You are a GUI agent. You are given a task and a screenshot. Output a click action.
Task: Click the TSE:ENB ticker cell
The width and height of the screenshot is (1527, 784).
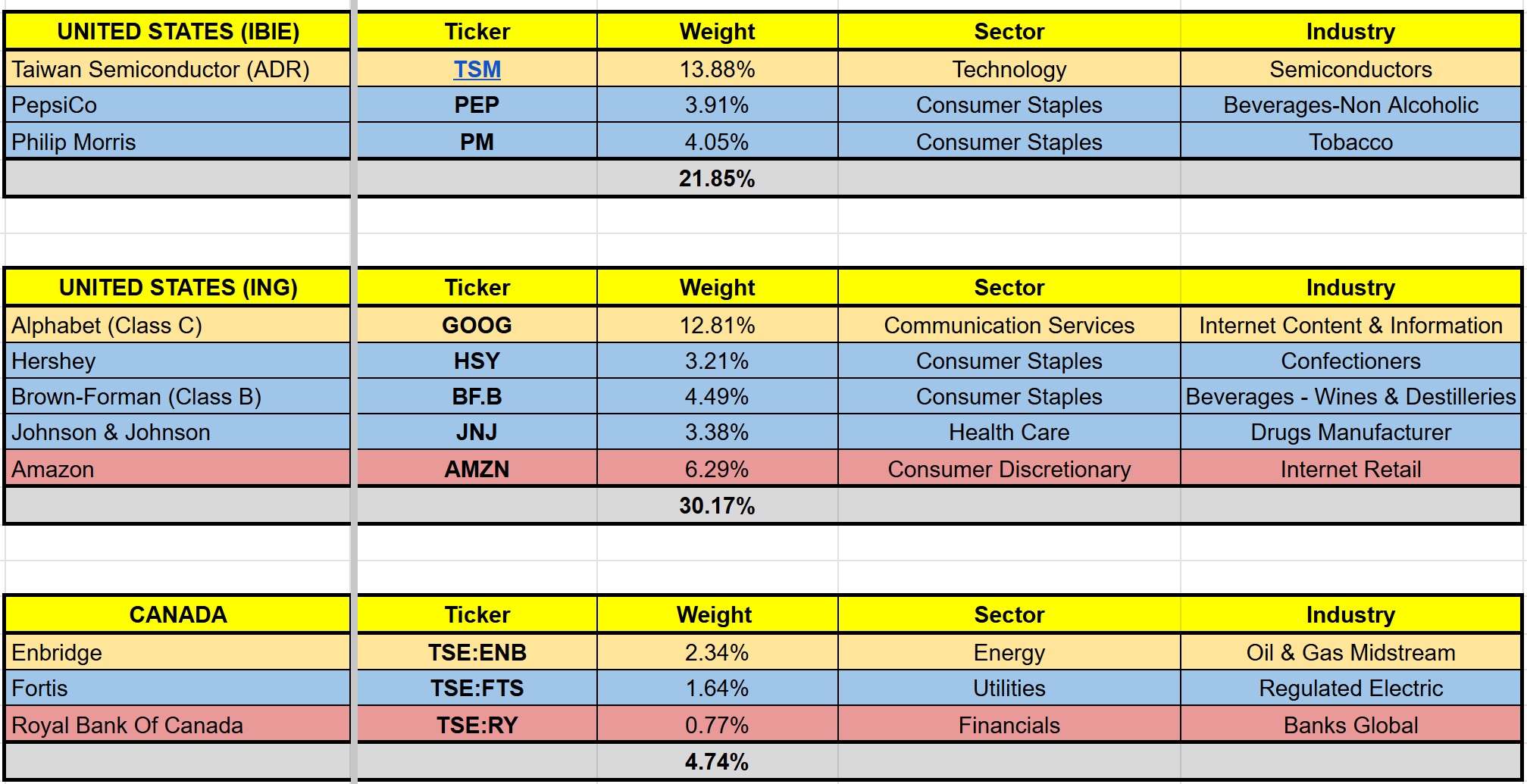[x=477, y=653]
